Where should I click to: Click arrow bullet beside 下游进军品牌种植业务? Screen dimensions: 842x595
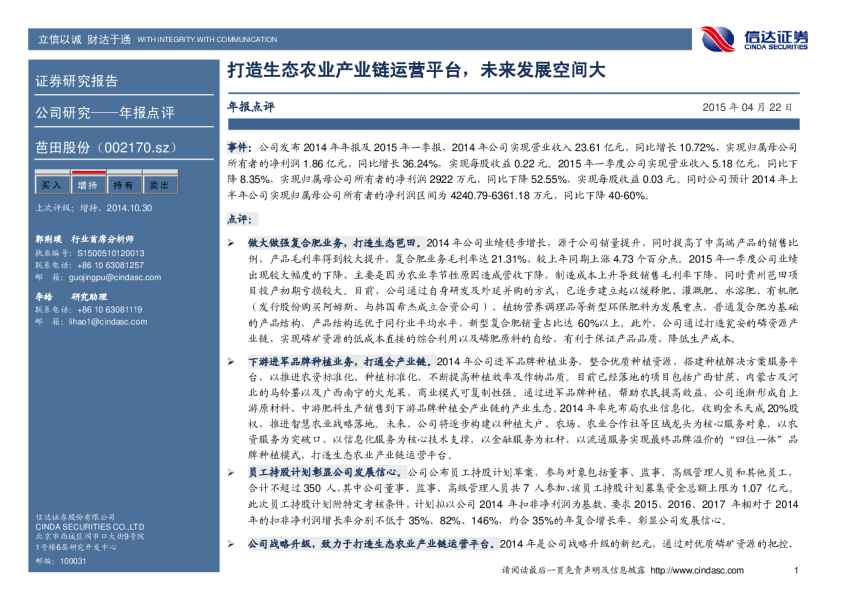click(x=232, y=360)
